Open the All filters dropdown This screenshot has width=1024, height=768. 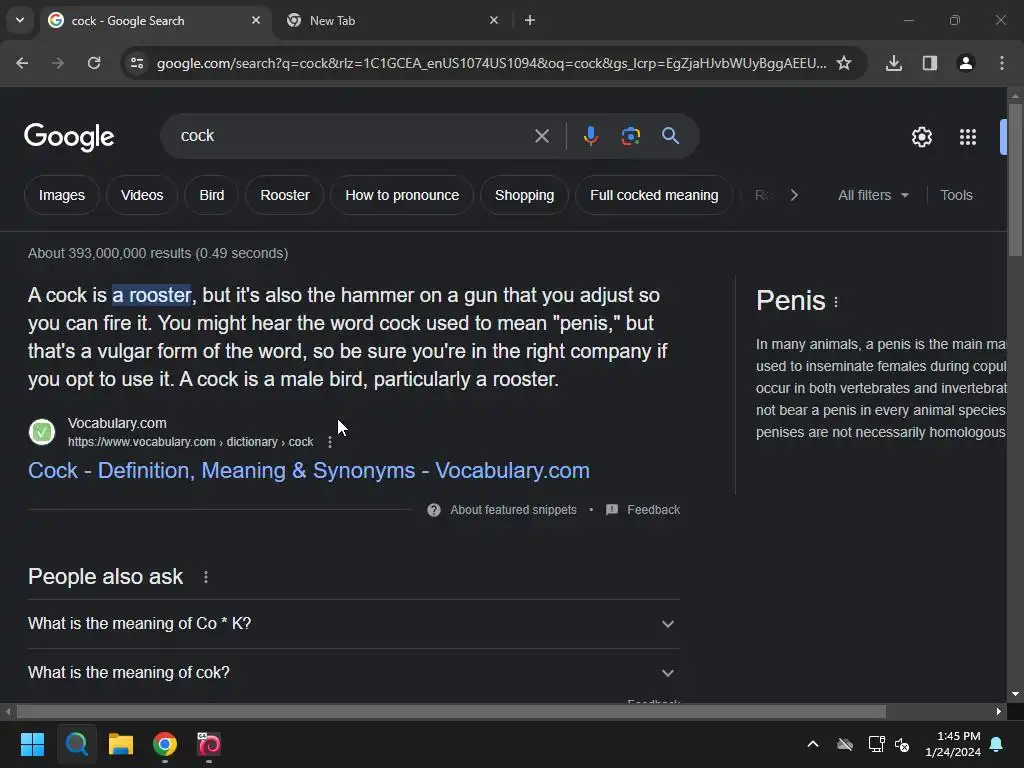[x=873, y=195]
